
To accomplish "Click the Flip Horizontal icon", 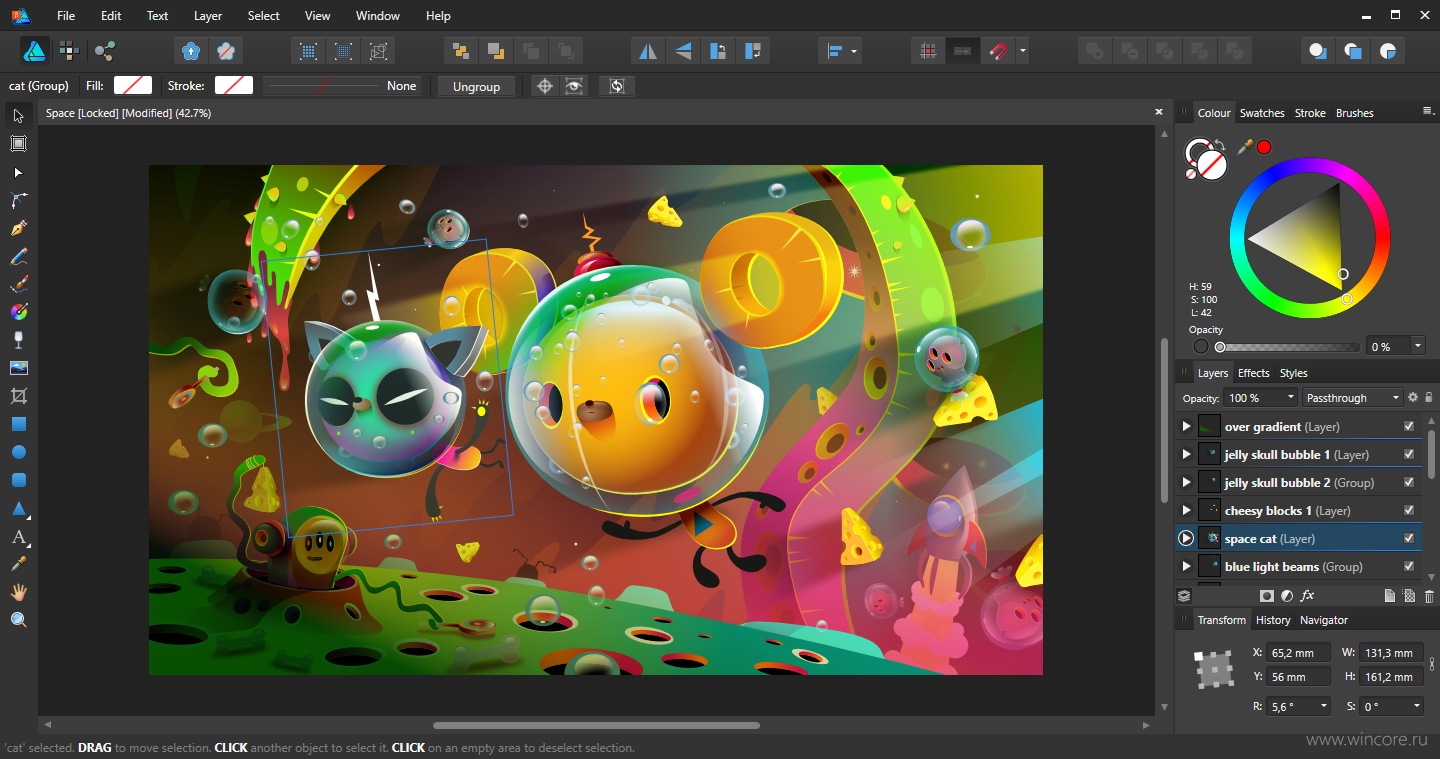I will (x=648, y=51).
